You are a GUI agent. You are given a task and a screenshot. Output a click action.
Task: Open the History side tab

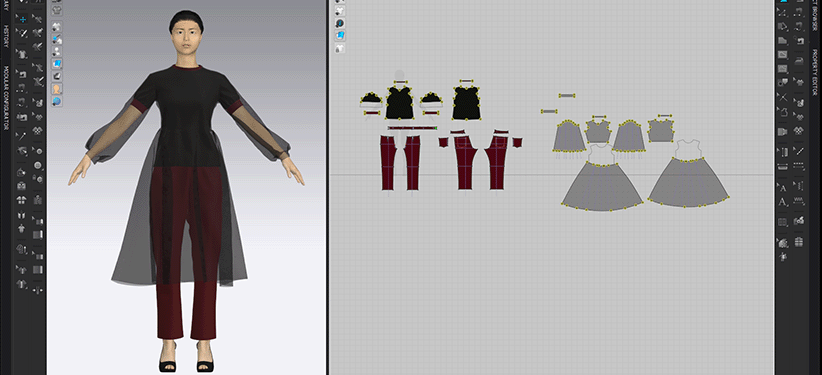pyautogui.click(x=6, y=38)
